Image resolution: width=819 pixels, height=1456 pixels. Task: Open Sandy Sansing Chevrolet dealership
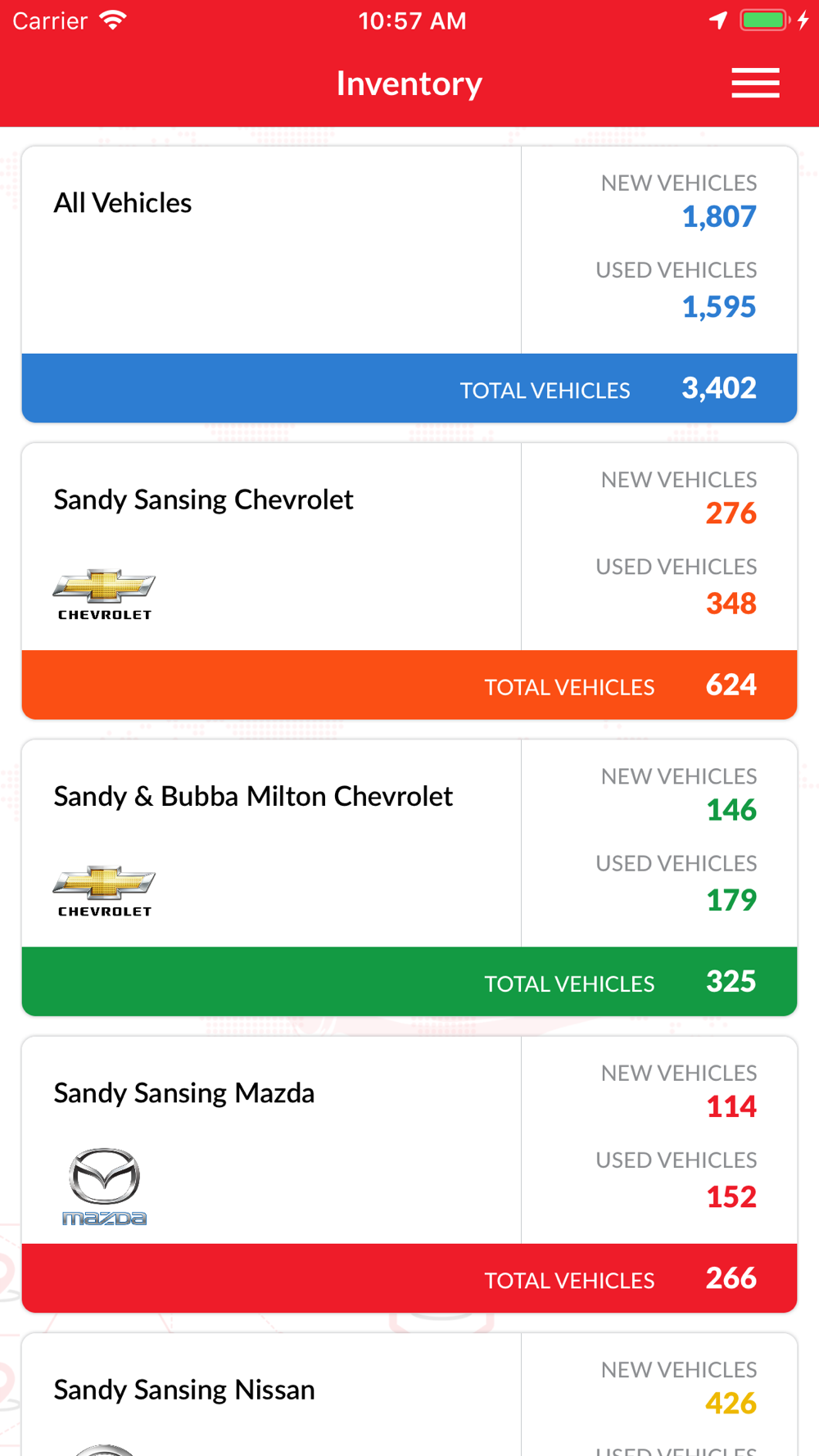click(x=409, y=581)
